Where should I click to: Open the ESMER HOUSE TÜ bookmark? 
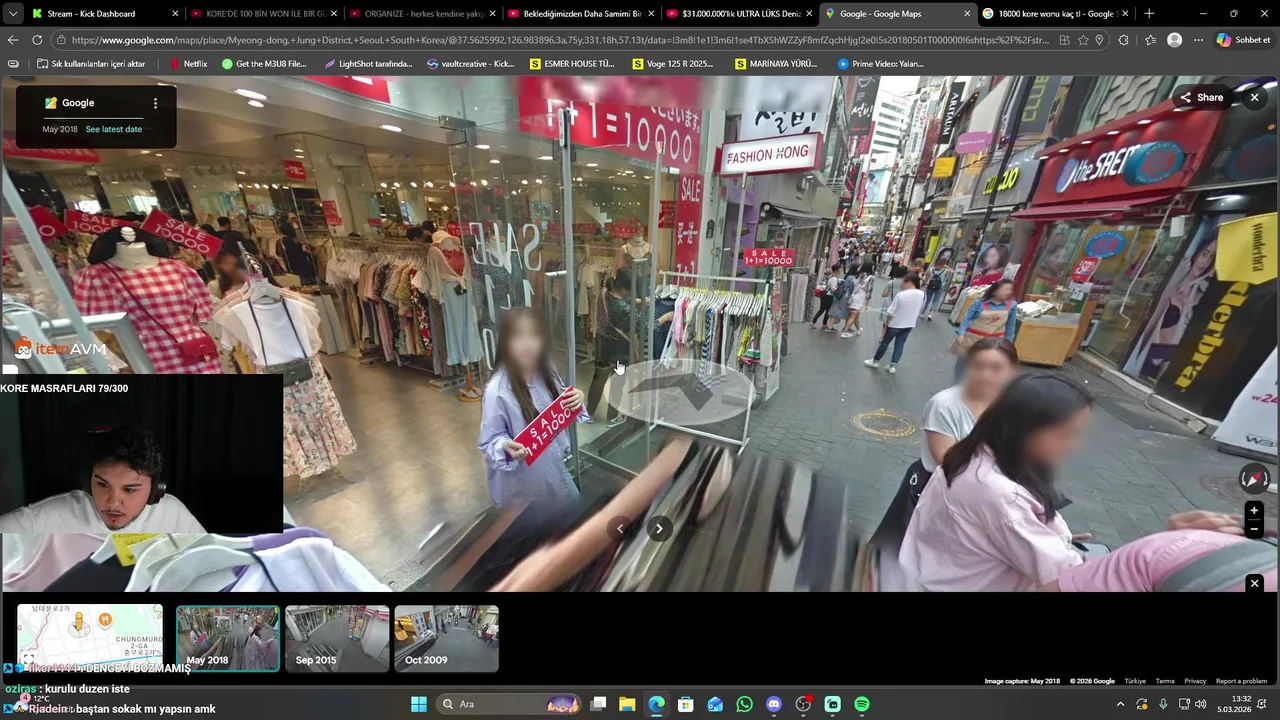[572, 63]
